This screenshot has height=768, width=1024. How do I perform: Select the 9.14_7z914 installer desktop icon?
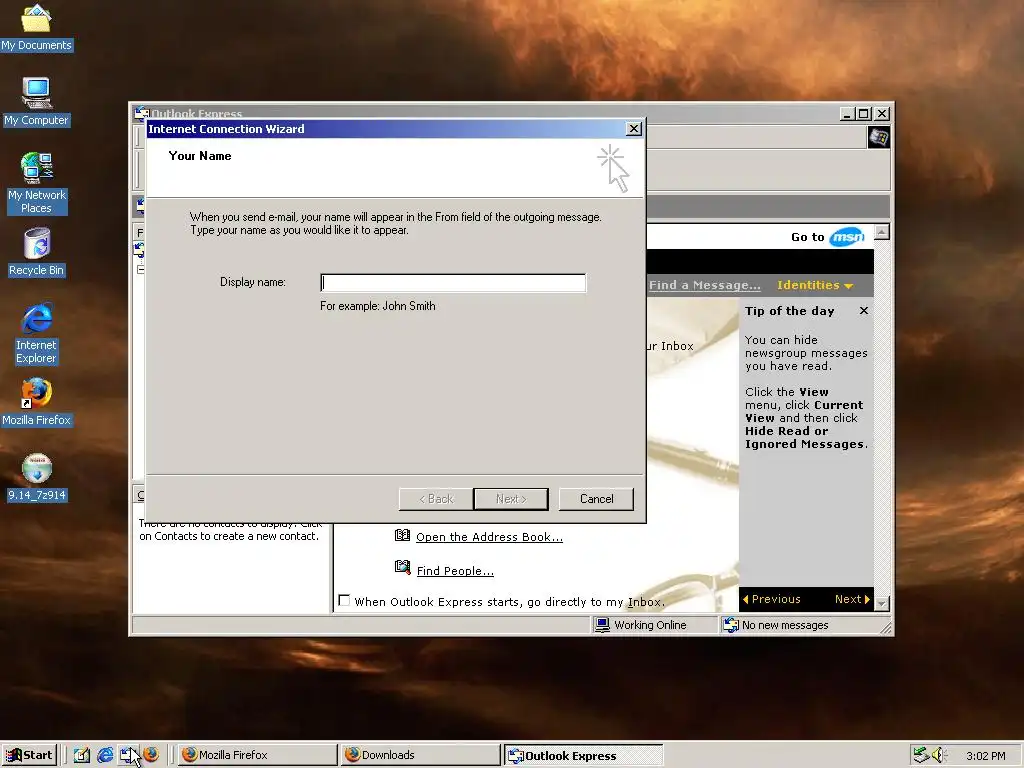click(37, 478)
